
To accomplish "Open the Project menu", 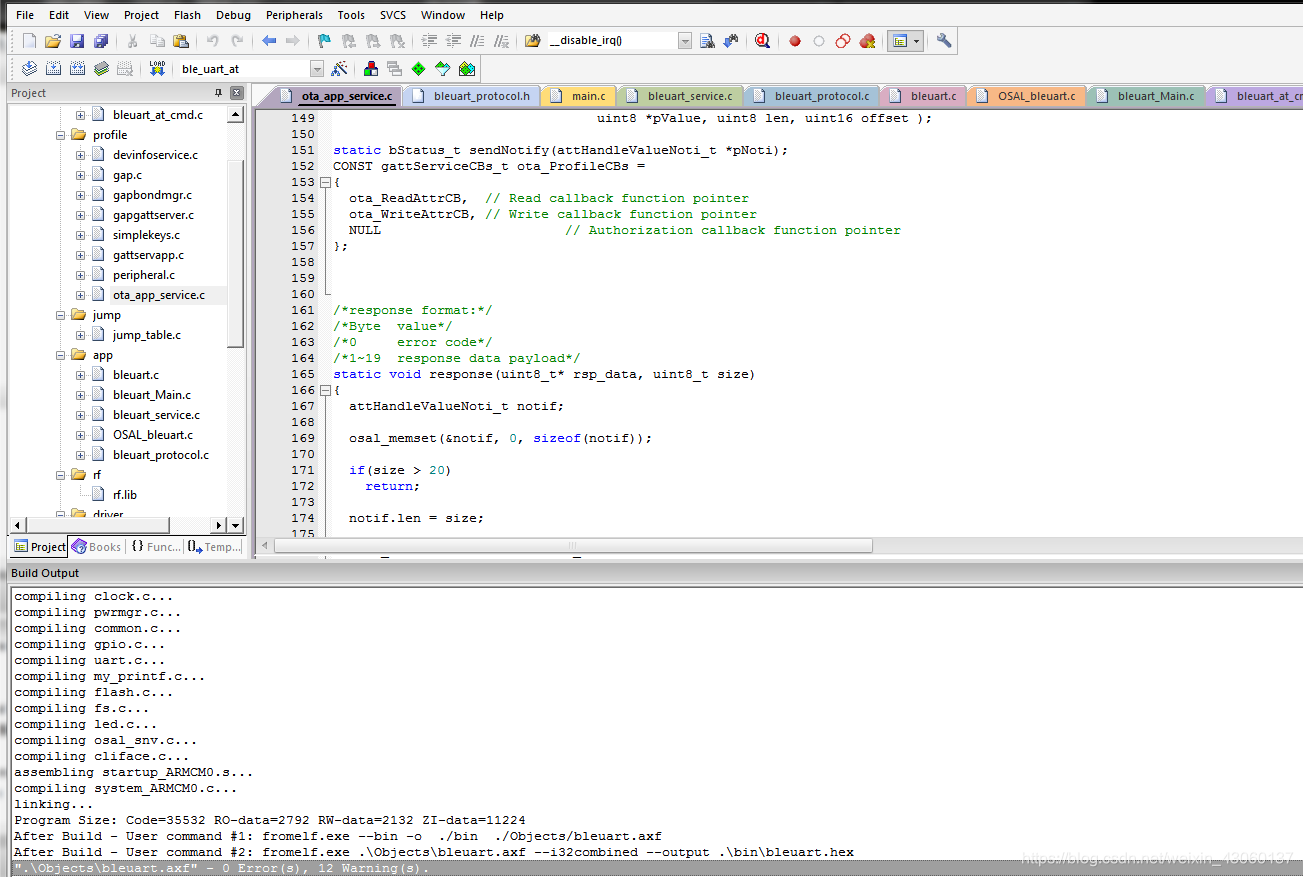I will 141,15.
